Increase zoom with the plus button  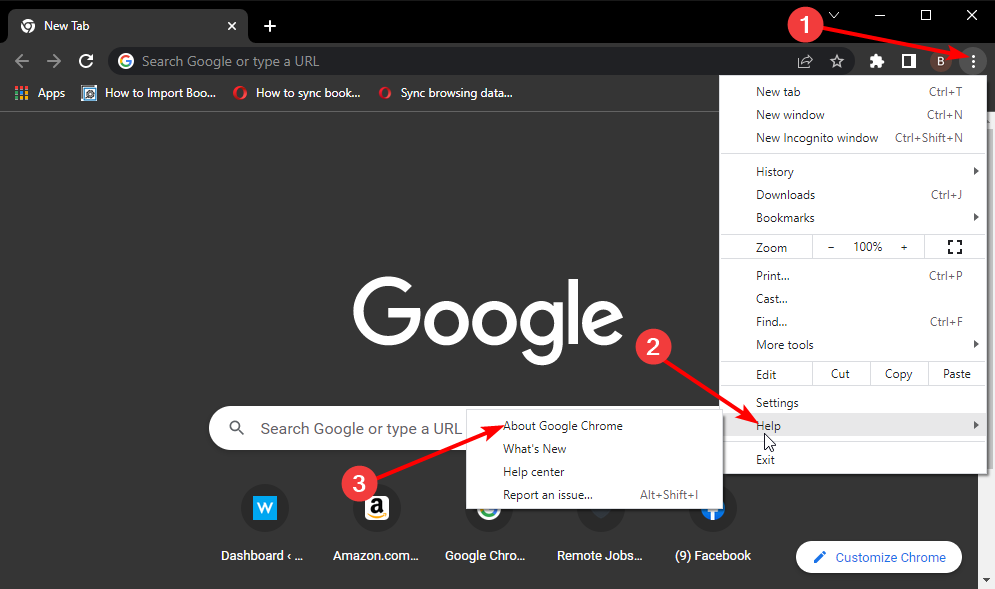tap(904, 247)
